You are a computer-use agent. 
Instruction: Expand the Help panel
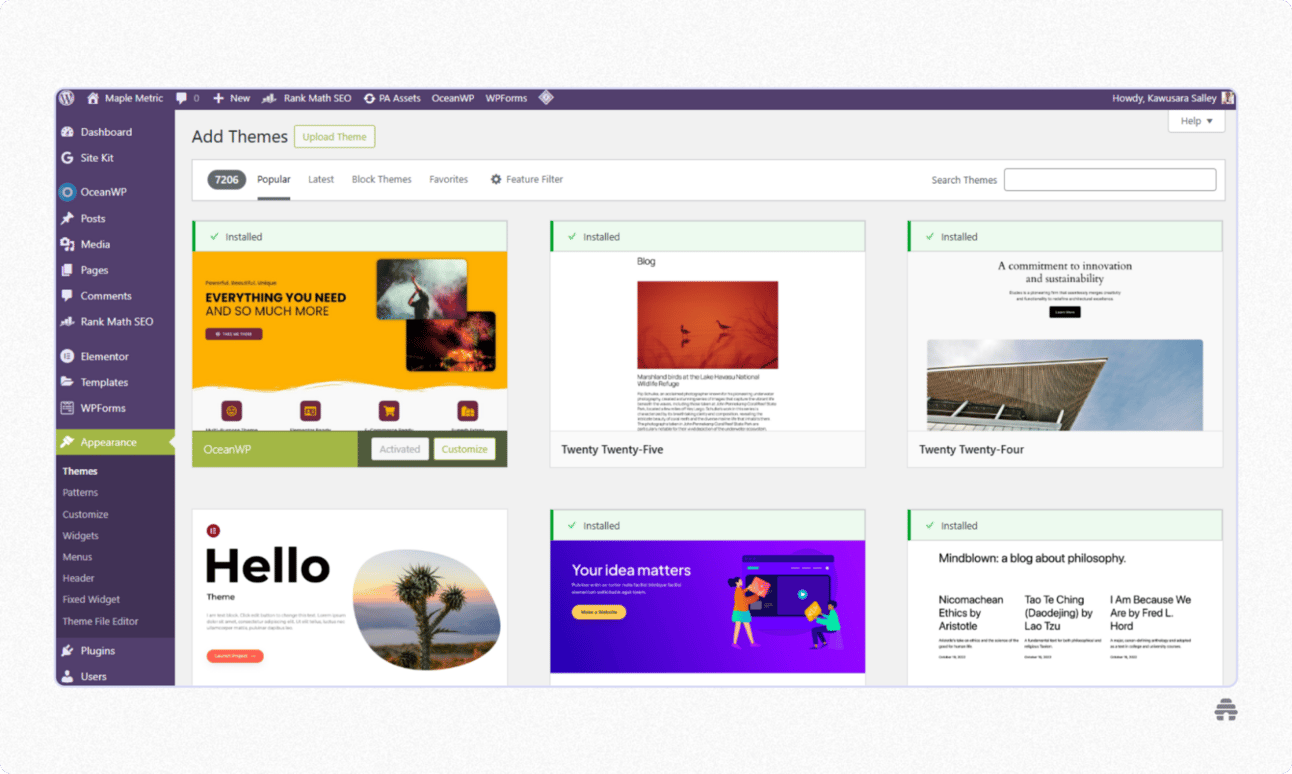pyautogui.click(x=1196, y=120)
